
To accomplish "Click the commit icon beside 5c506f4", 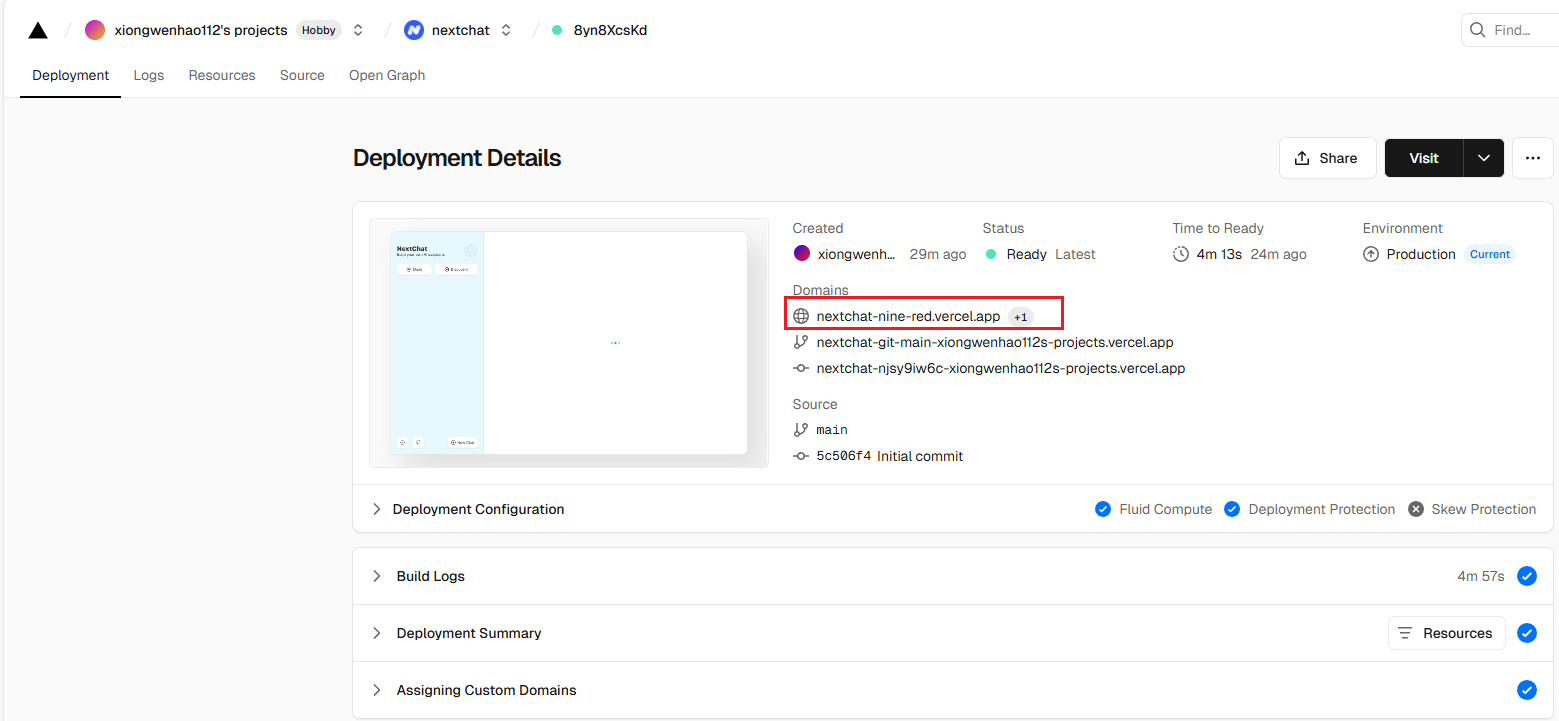I will 801,456.
